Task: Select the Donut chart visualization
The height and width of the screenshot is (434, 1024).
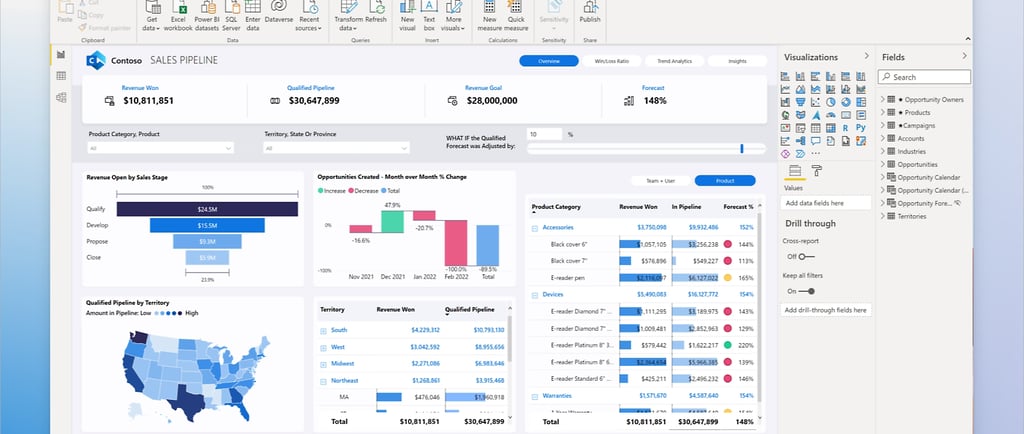Action: 846,102
